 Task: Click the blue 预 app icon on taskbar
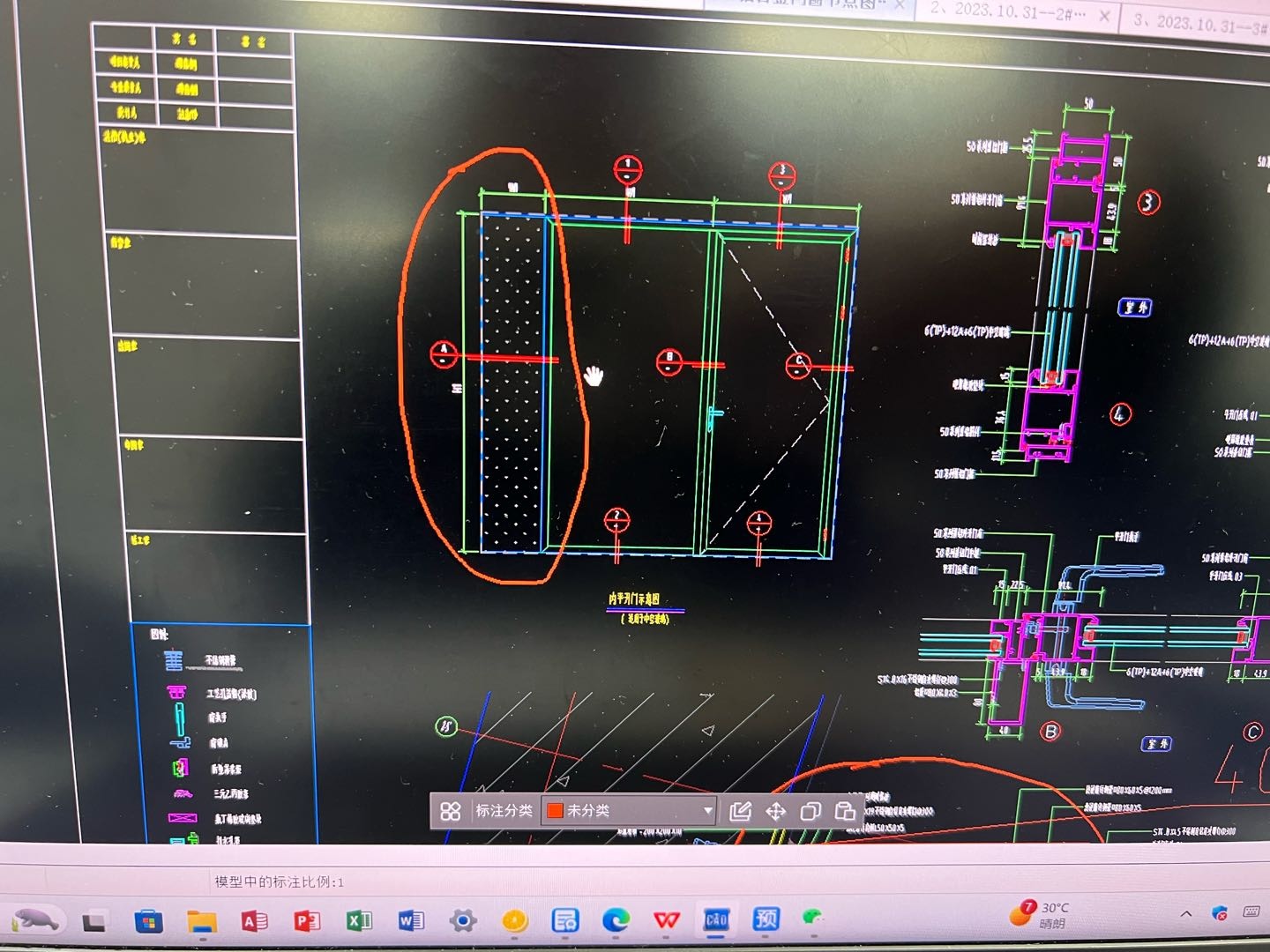point(766,919)
